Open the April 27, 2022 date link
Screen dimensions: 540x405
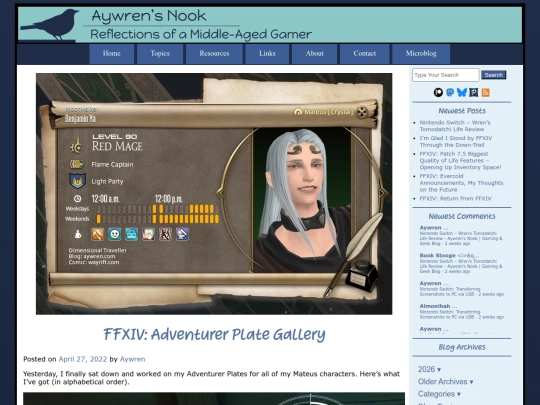pos(83,359)
